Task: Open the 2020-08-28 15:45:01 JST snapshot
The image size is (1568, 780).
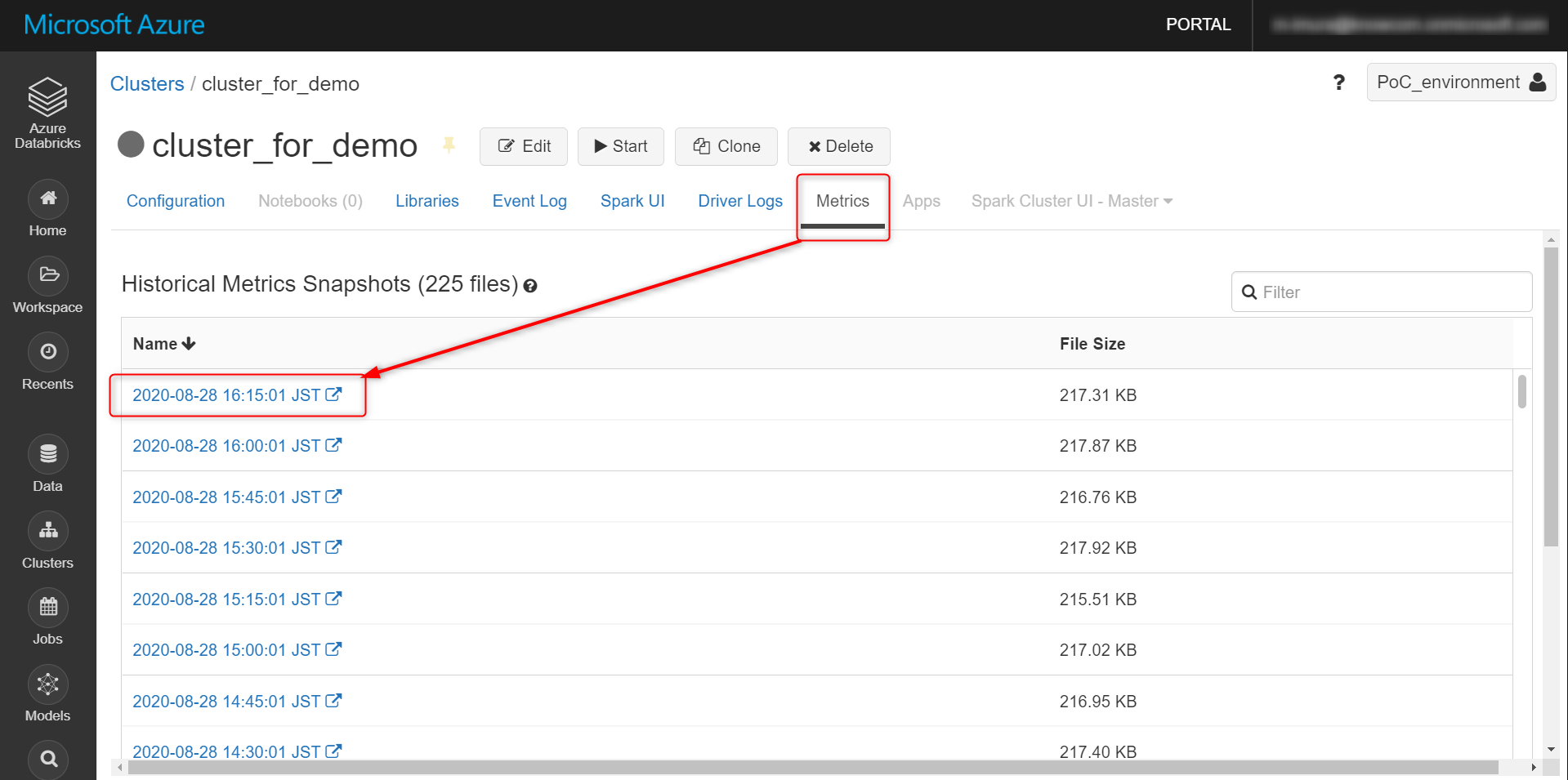Action: coord(226,497)
